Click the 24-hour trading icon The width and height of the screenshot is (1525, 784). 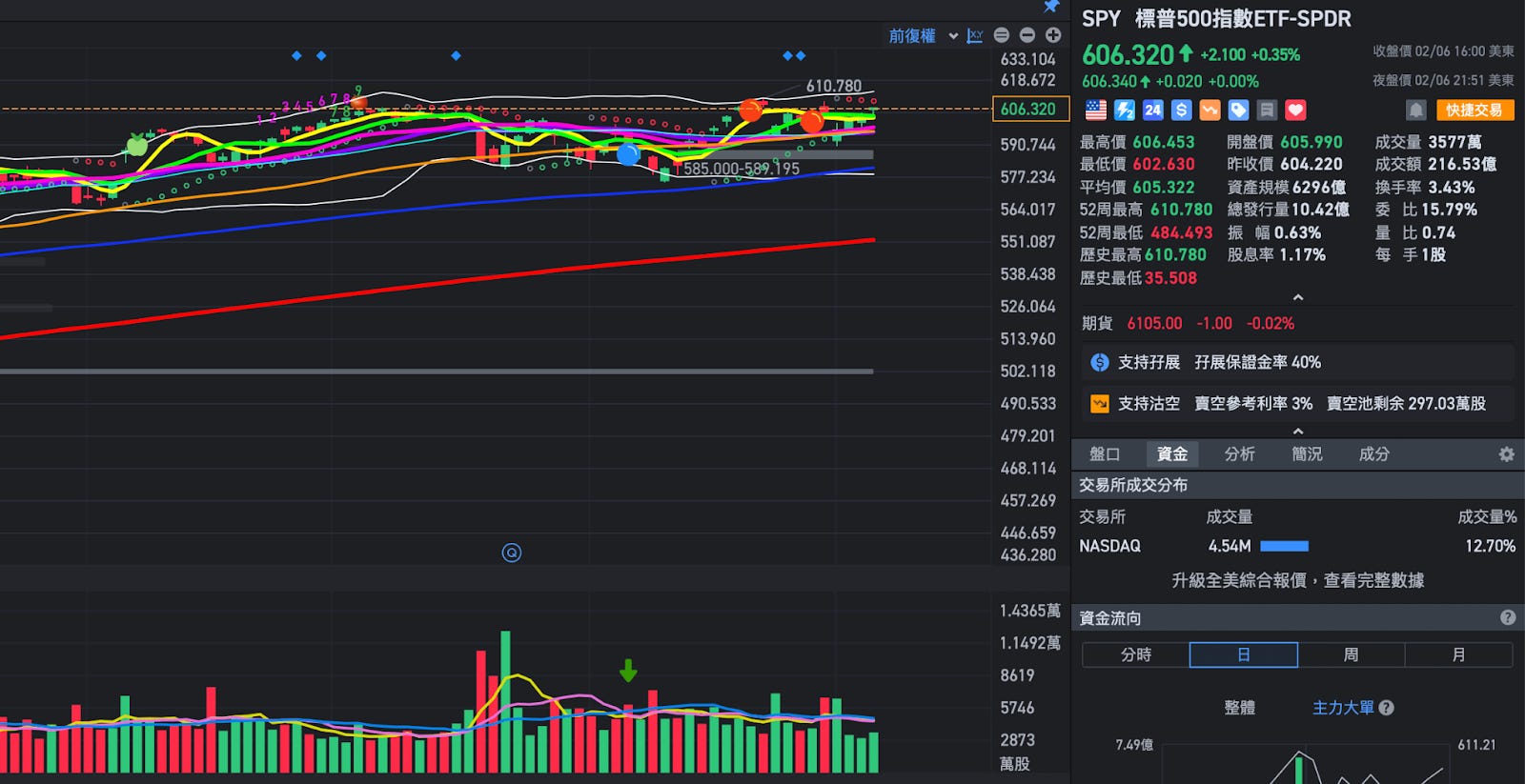(1153, 111)
